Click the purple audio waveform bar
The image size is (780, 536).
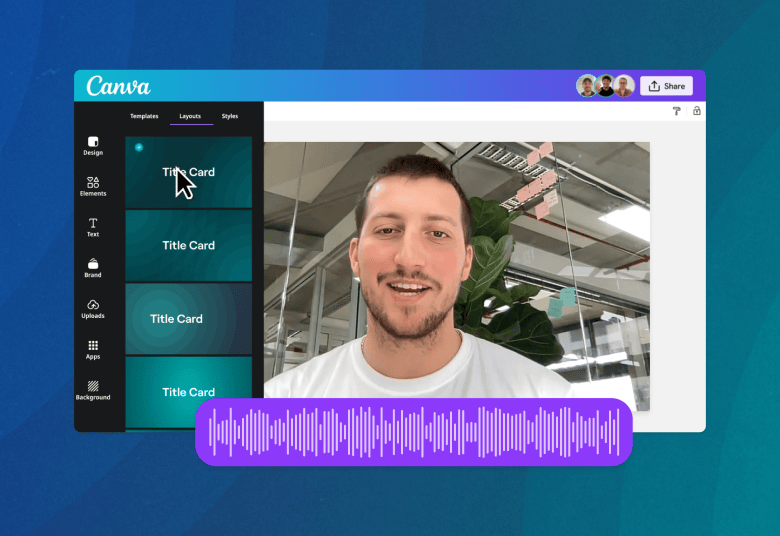tap(414, 432)
